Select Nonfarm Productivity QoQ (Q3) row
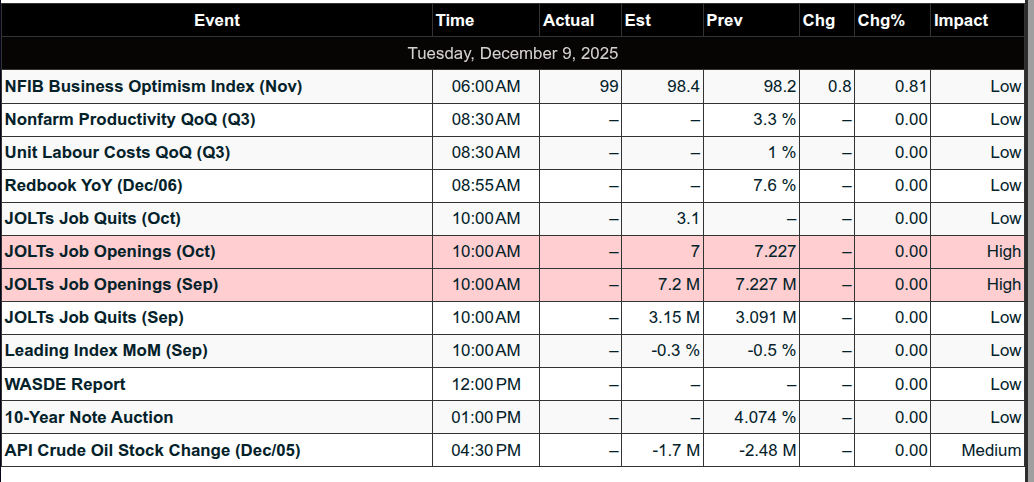This screenshot has width=1034, height=482. tap(130, 120)
